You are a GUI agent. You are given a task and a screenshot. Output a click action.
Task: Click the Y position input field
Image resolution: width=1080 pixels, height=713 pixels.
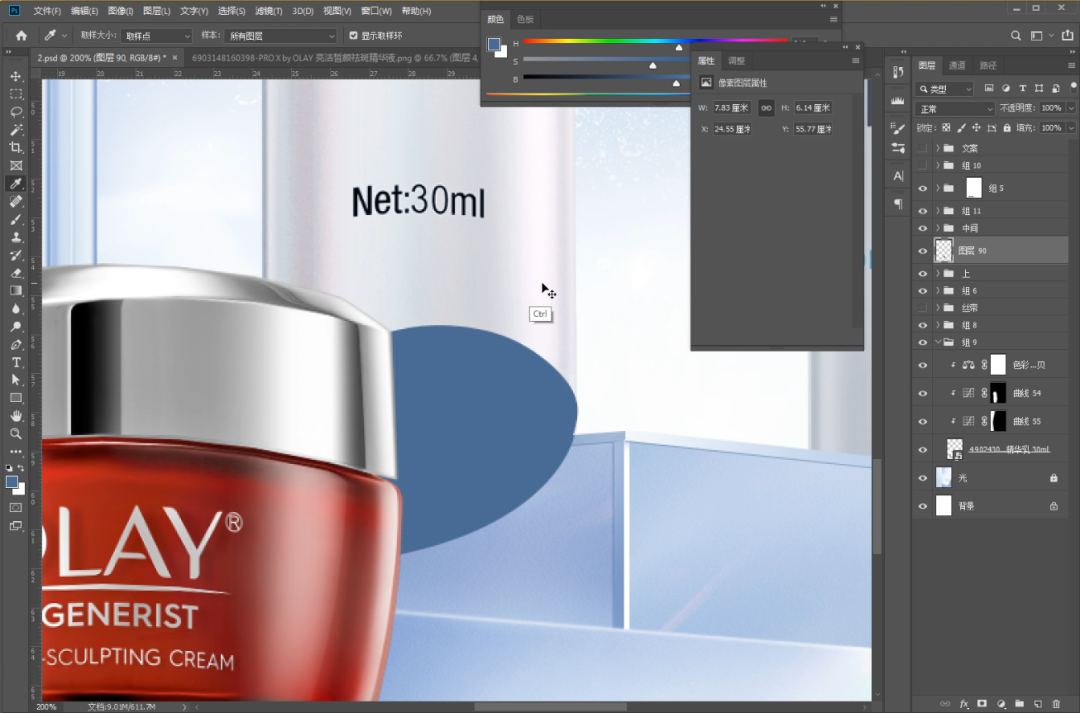[x=813, y=129]
